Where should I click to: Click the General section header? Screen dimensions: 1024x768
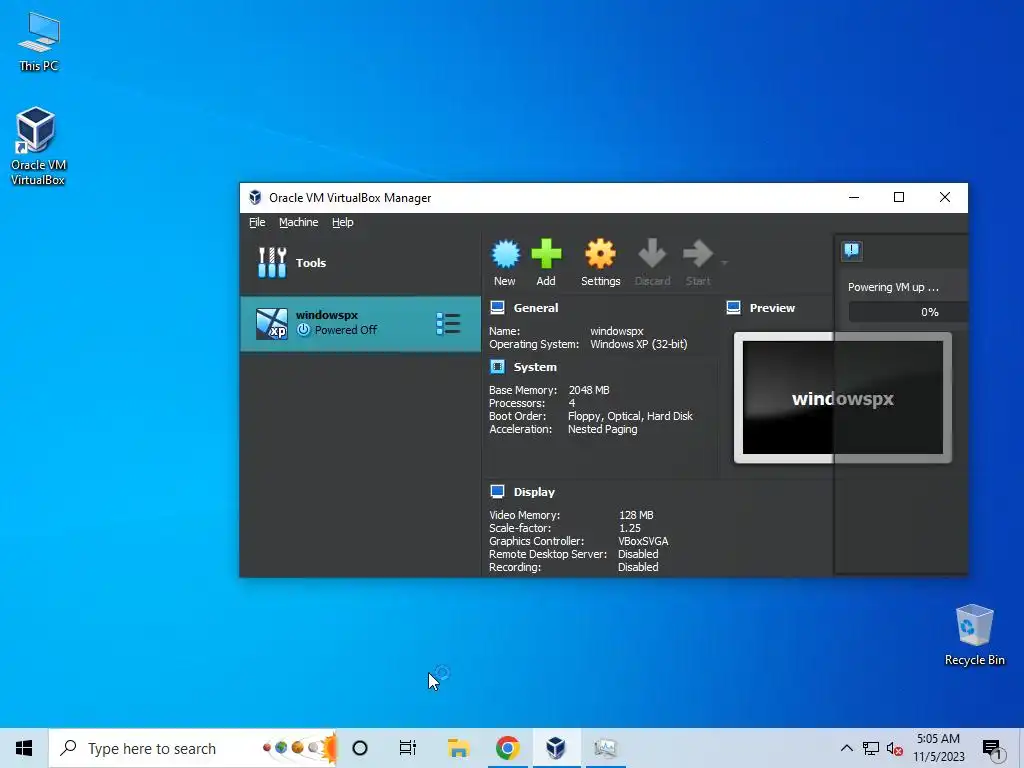coord(536,308)
